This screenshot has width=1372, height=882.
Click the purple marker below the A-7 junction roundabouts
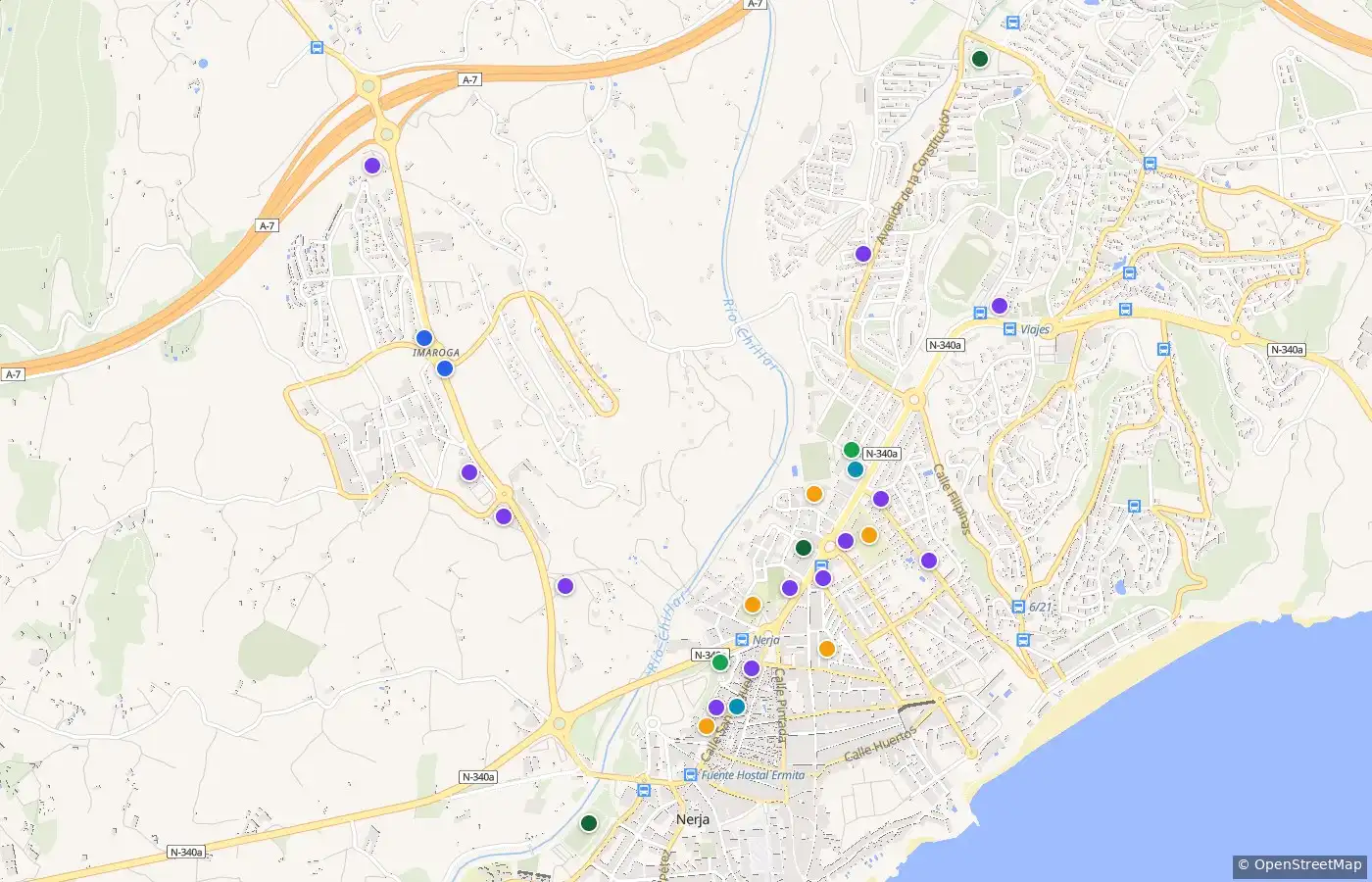(372, 166)
